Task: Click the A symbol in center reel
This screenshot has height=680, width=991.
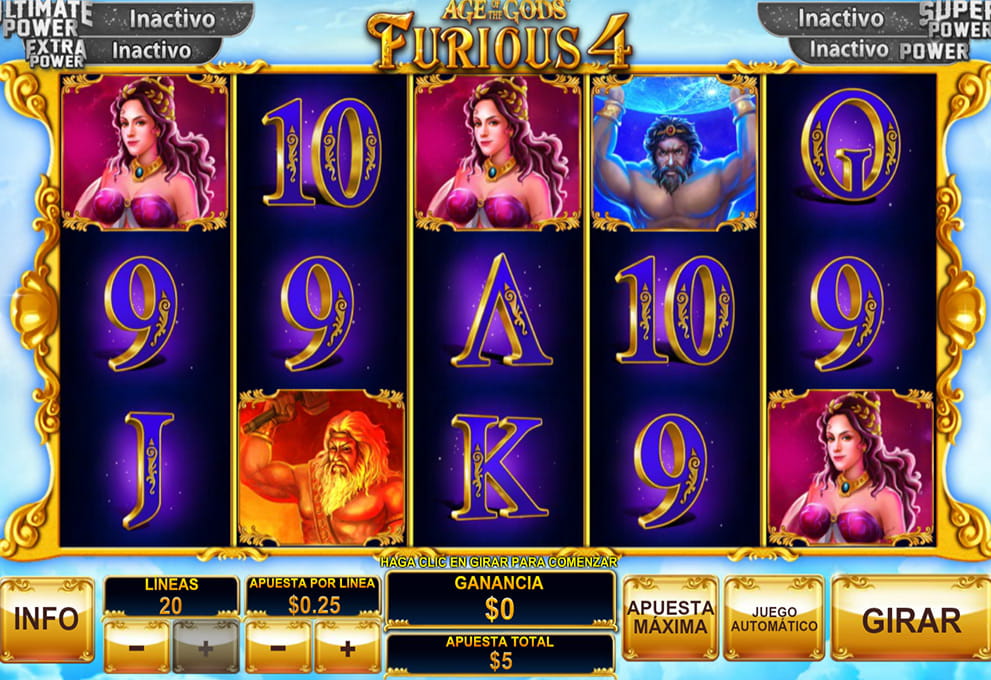Action: coord(501,310)
